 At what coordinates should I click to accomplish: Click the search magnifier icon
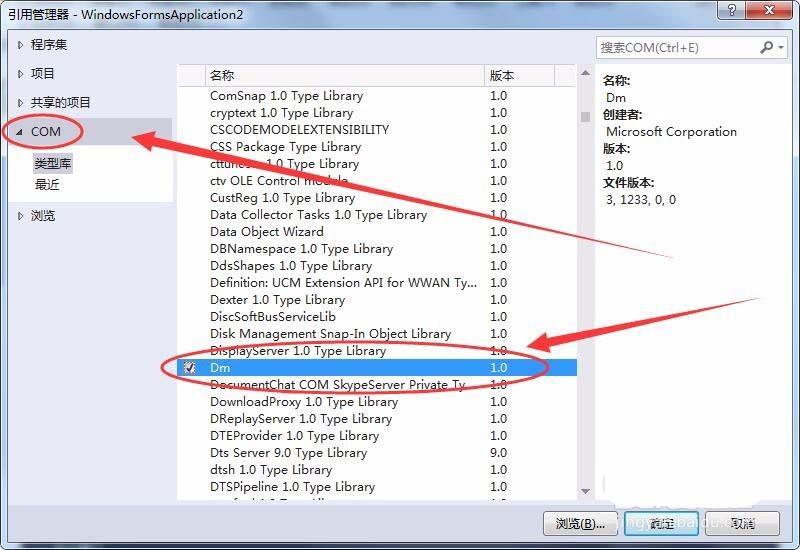pyautogui.click(x=766, y=47)
